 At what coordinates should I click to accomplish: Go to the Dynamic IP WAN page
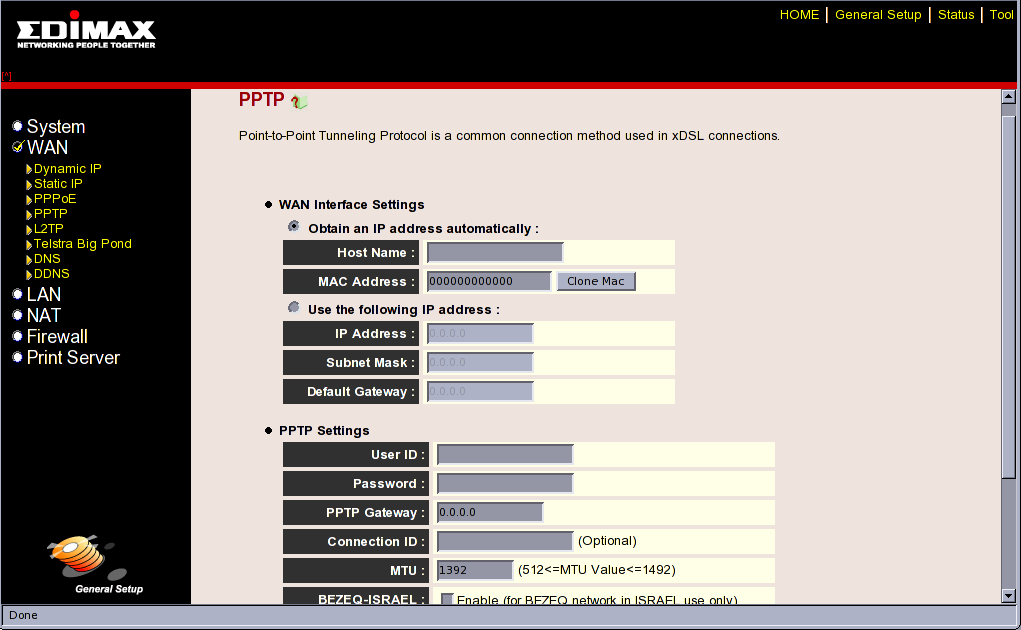[68, 169]
